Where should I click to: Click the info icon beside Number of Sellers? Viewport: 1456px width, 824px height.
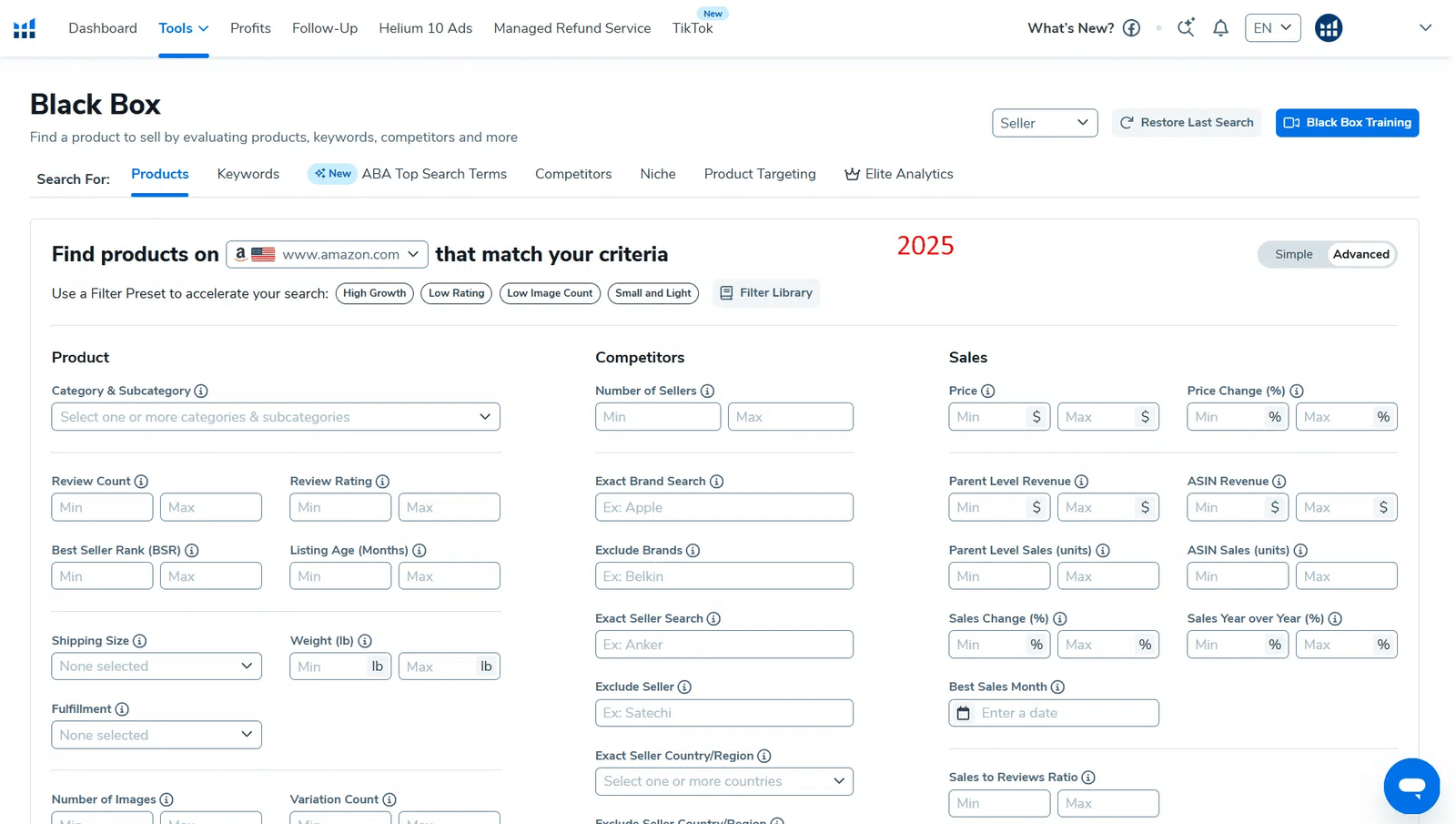click(707, 392)
